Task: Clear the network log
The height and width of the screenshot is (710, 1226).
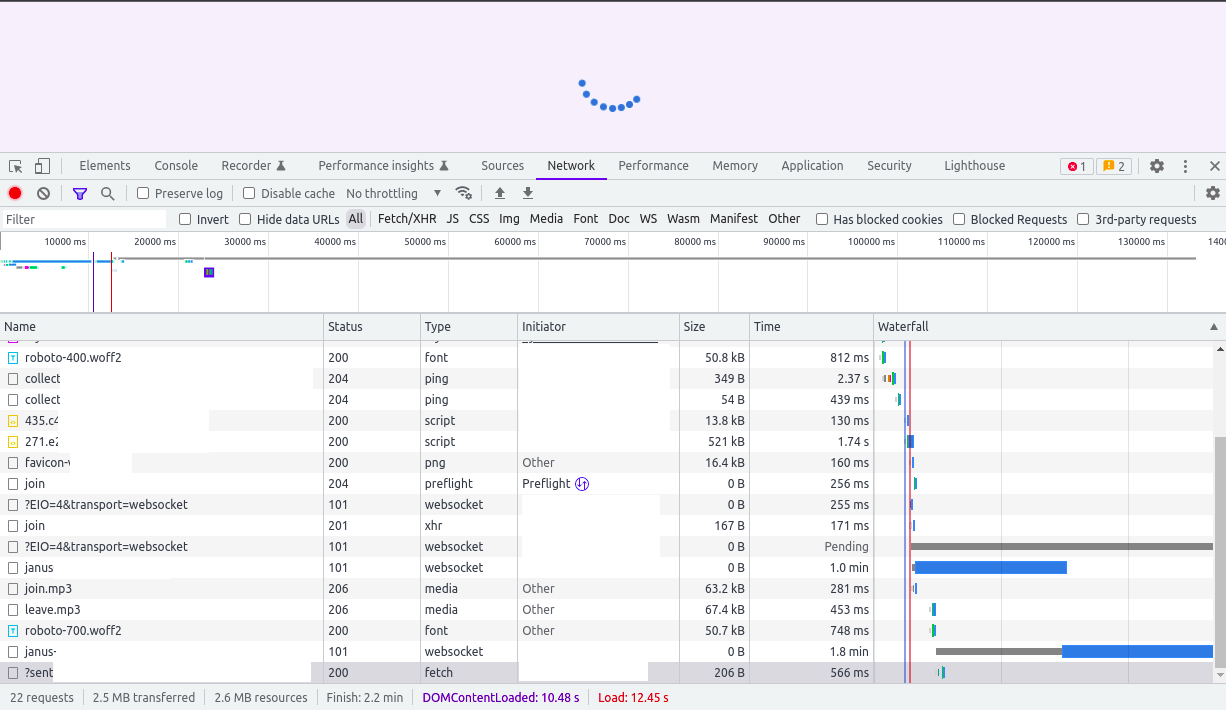Action: tap(43, 193)
